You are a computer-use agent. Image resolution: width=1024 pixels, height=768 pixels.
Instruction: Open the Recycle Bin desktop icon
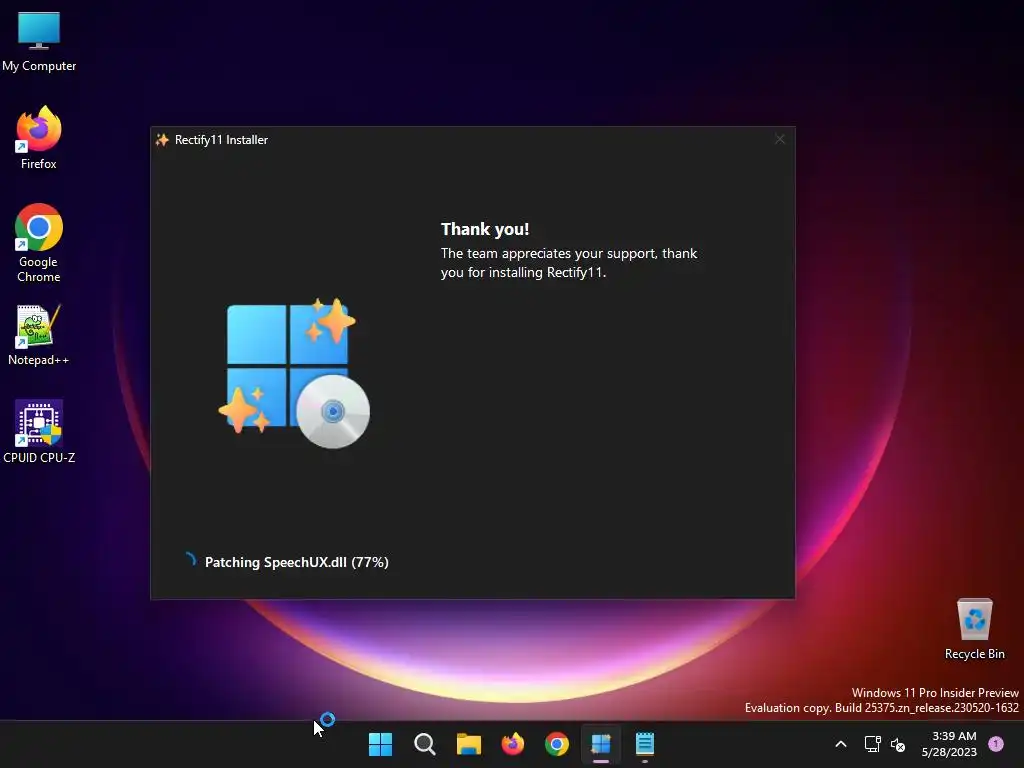[974, 629]
